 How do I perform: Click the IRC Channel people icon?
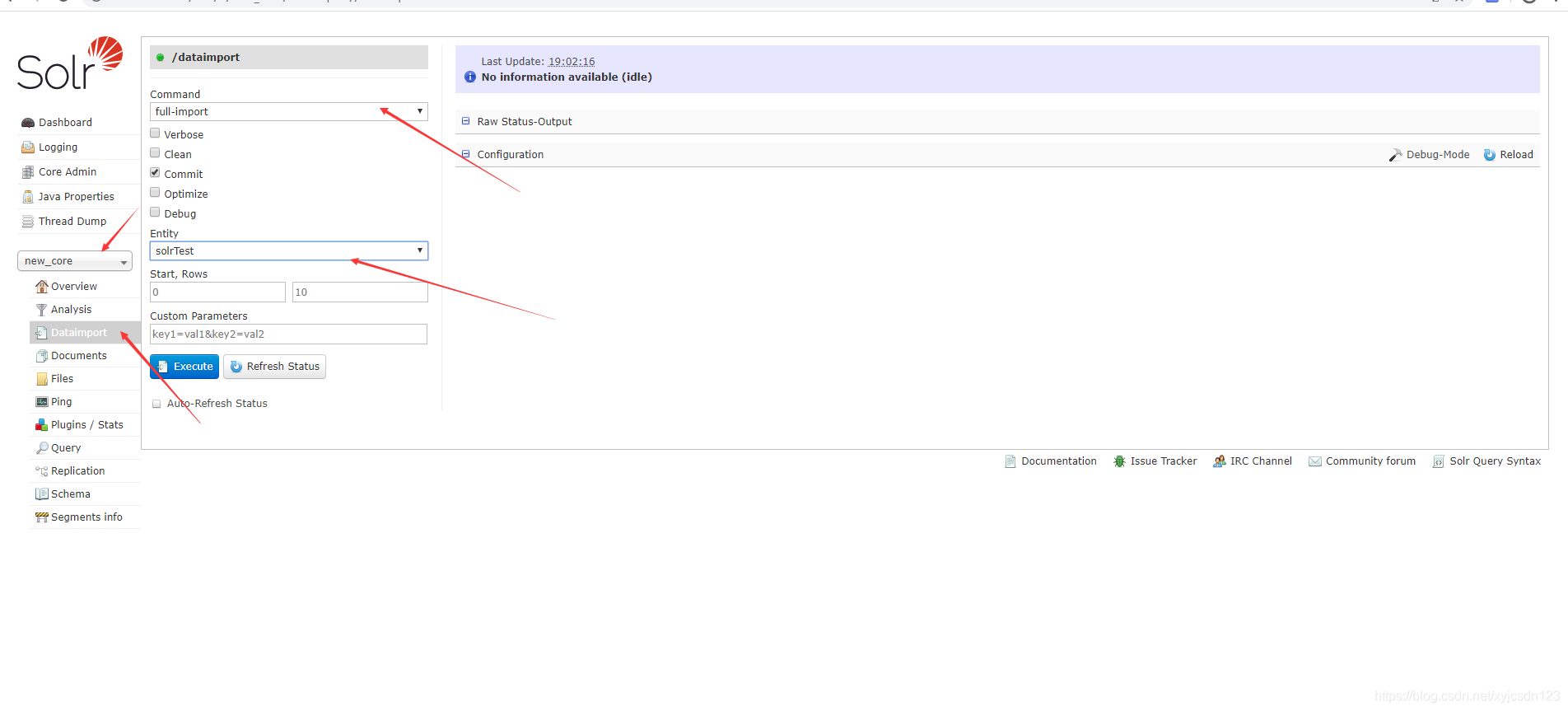[x=1219, y=461]
